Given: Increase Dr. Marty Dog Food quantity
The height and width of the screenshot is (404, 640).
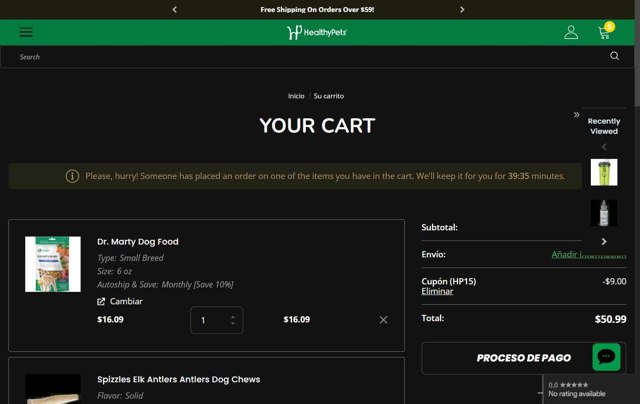Looking at the screenshot, I should pyautogui.click(x=233, y=317).
